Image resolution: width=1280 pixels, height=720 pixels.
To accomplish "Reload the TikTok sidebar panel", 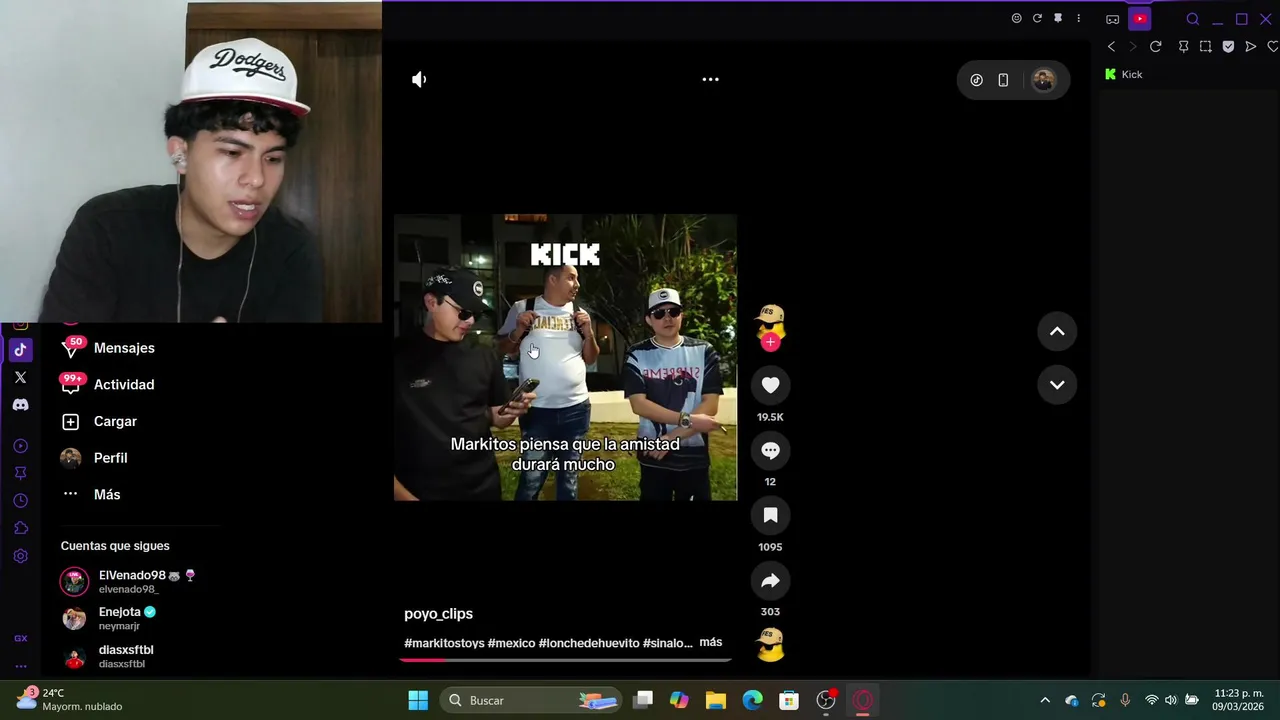I will click(x=1037, y=18).
